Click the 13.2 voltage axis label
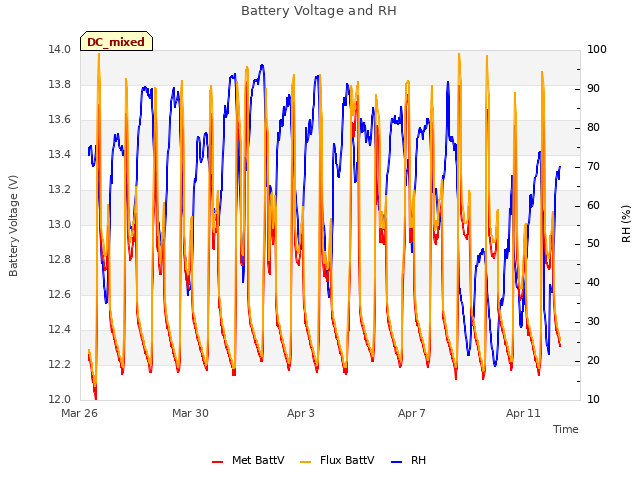This screenshot has height=480, width=640. [60, 190]
